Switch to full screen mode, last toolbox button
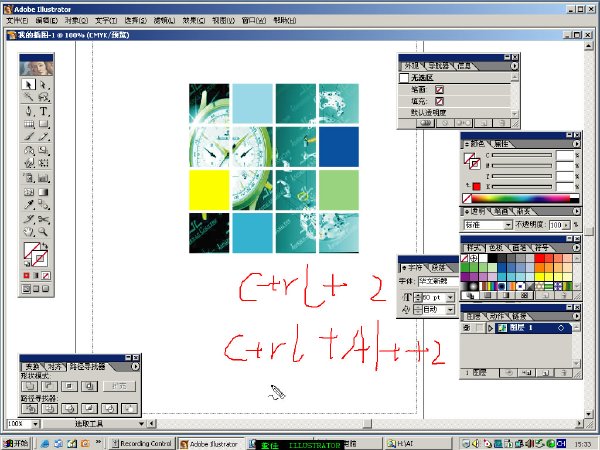The image size is (600, 450). pos(46,289)
